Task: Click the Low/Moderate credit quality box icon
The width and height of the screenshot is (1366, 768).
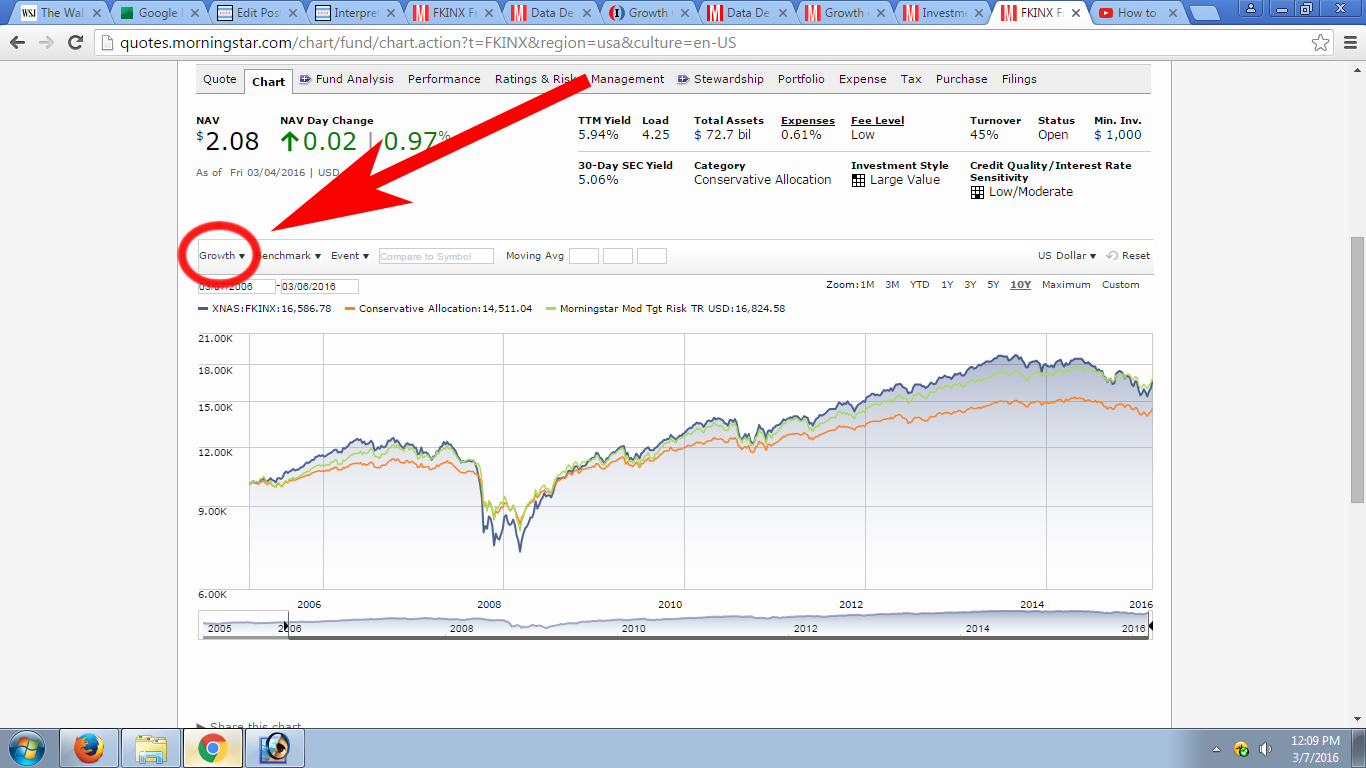Action: click(977, 193)
